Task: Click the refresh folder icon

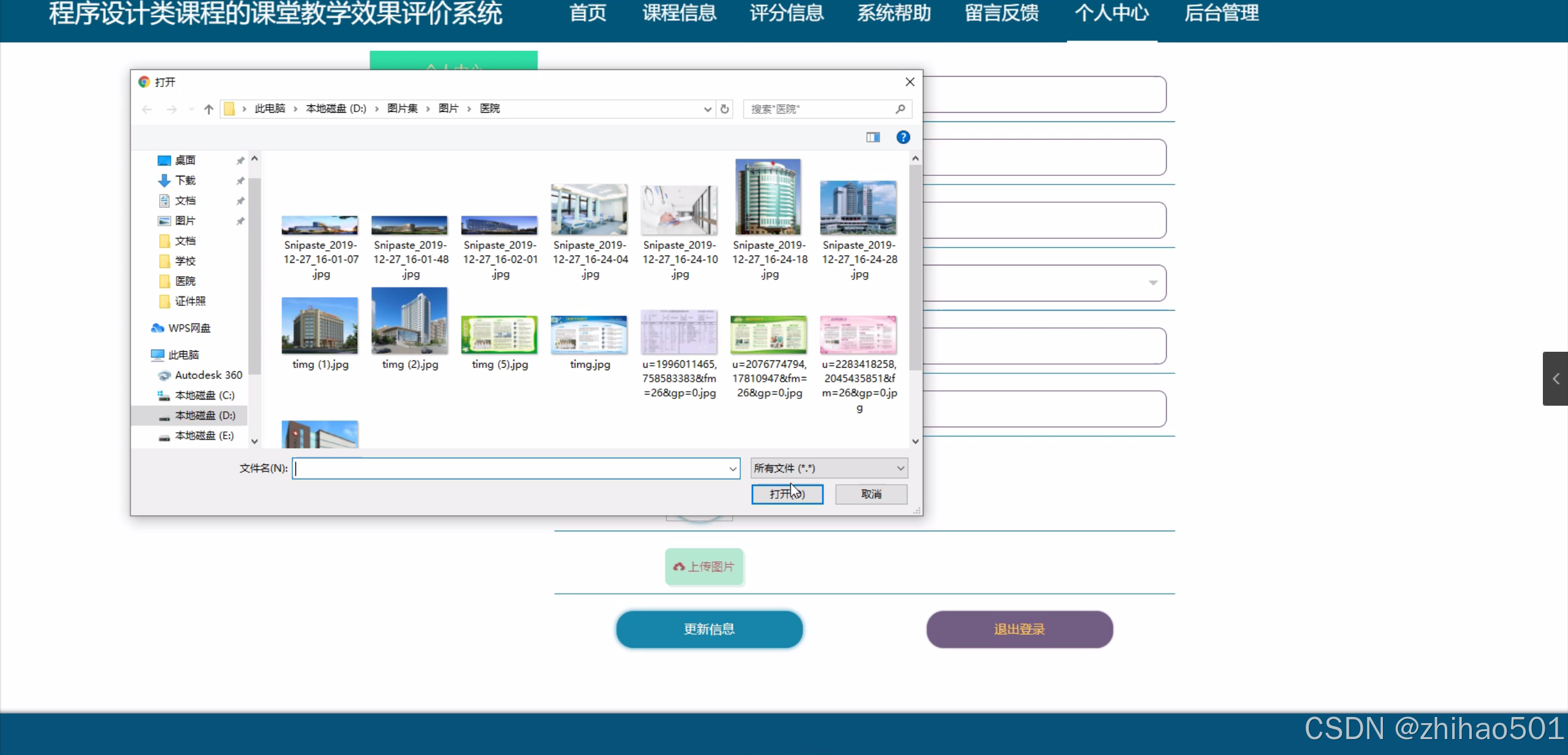Action: click(724, 109)
